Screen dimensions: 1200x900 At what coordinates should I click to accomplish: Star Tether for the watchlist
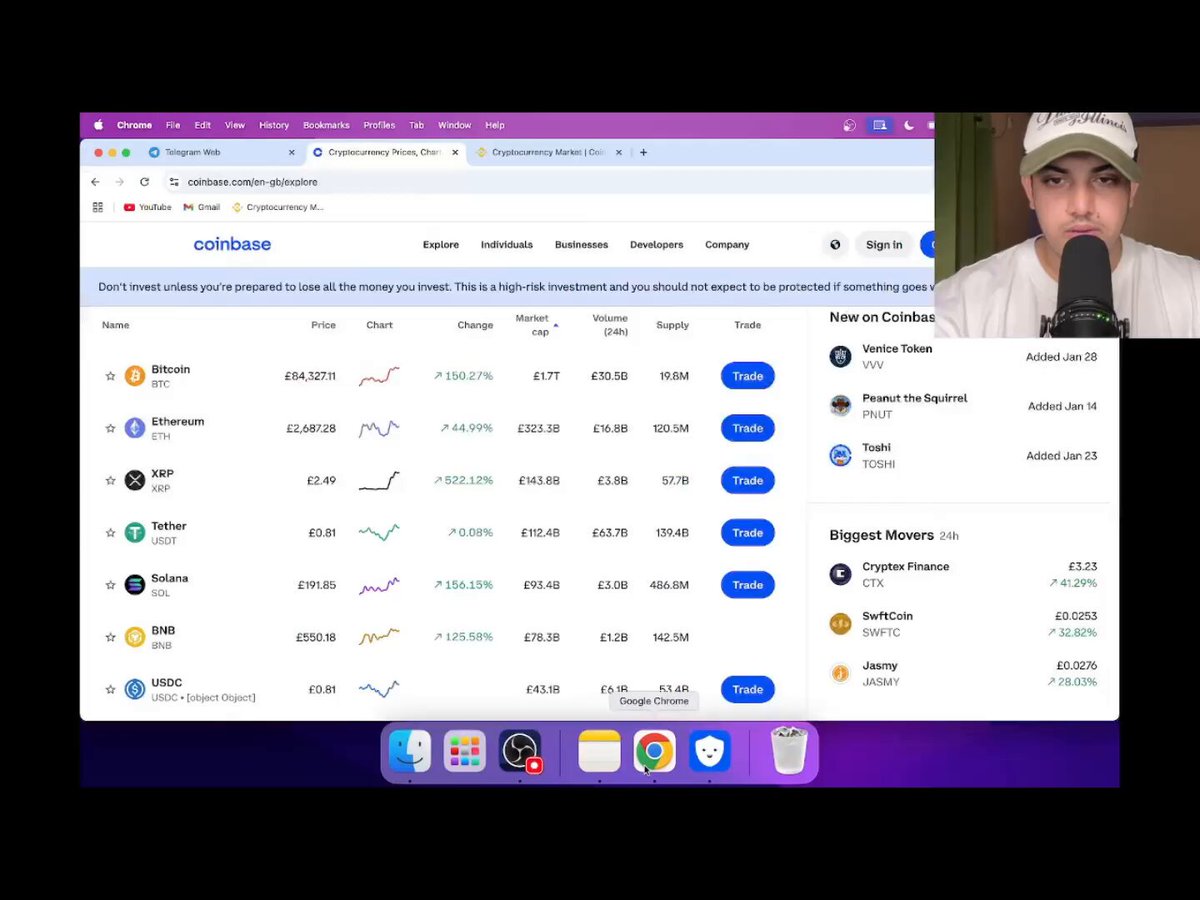coord(110,533)
